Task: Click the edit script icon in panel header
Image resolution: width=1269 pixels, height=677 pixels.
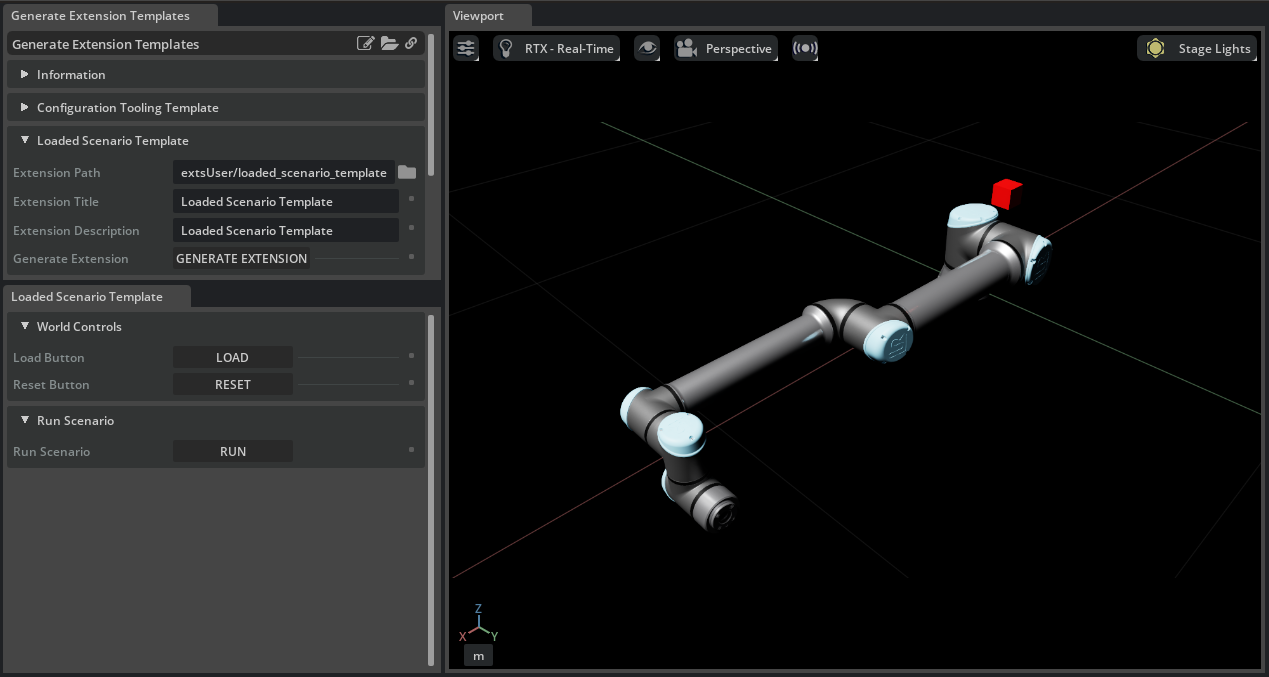Action: (366, 44)
